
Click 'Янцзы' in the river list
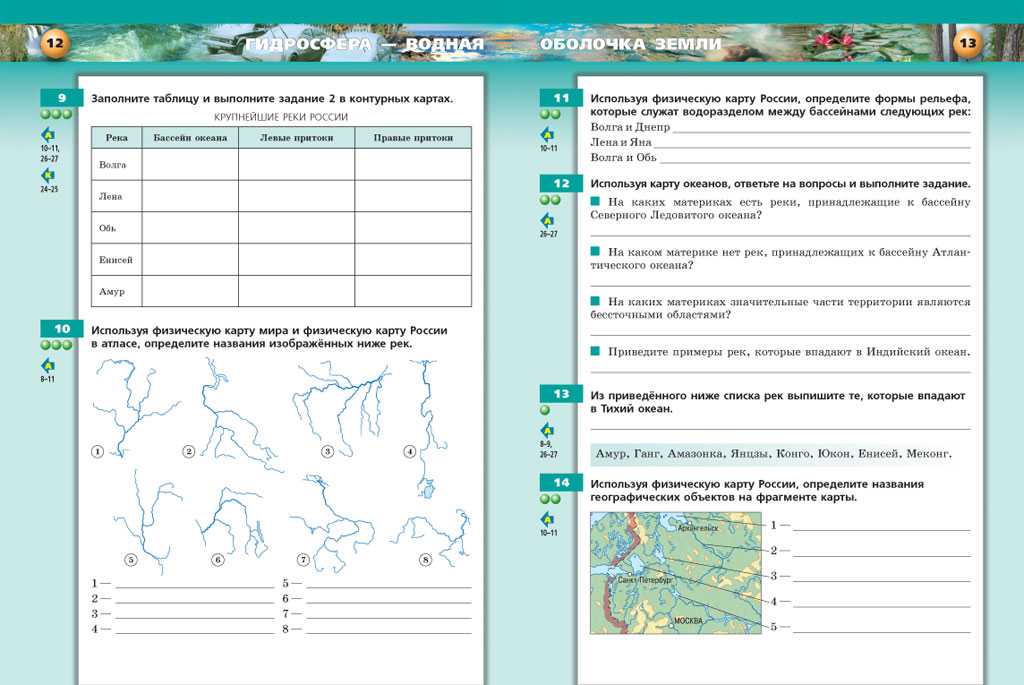750,453
